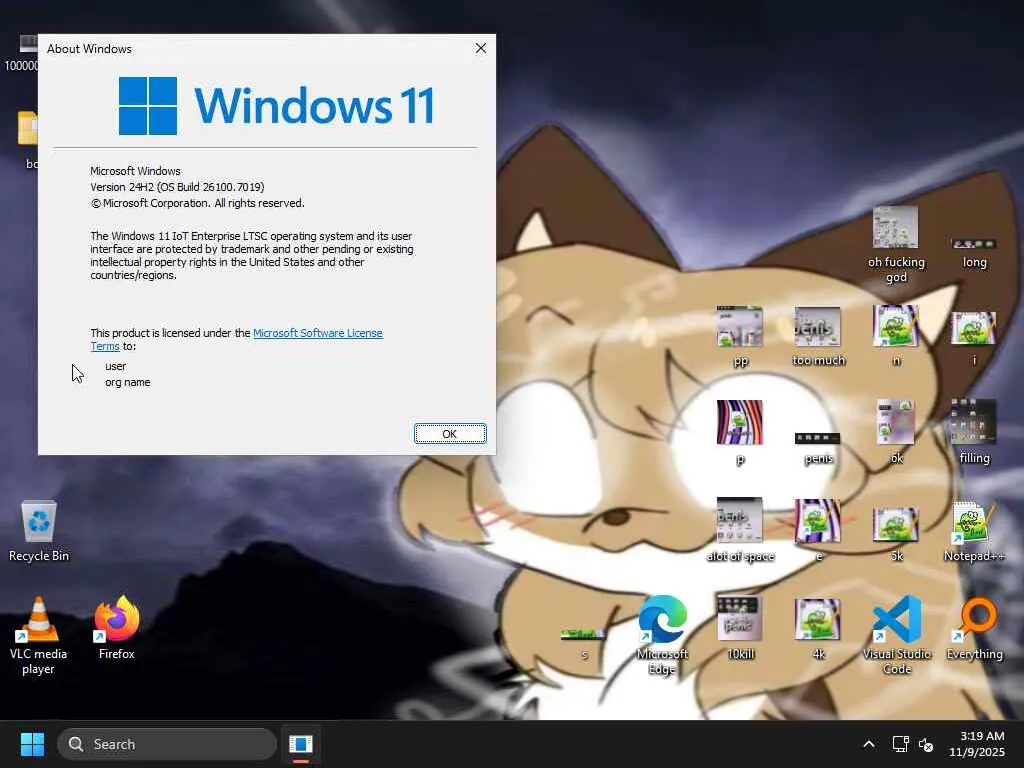Select the desktop file named 'p'
This screenshot has width=1024, height=768.
pos(740,432)
